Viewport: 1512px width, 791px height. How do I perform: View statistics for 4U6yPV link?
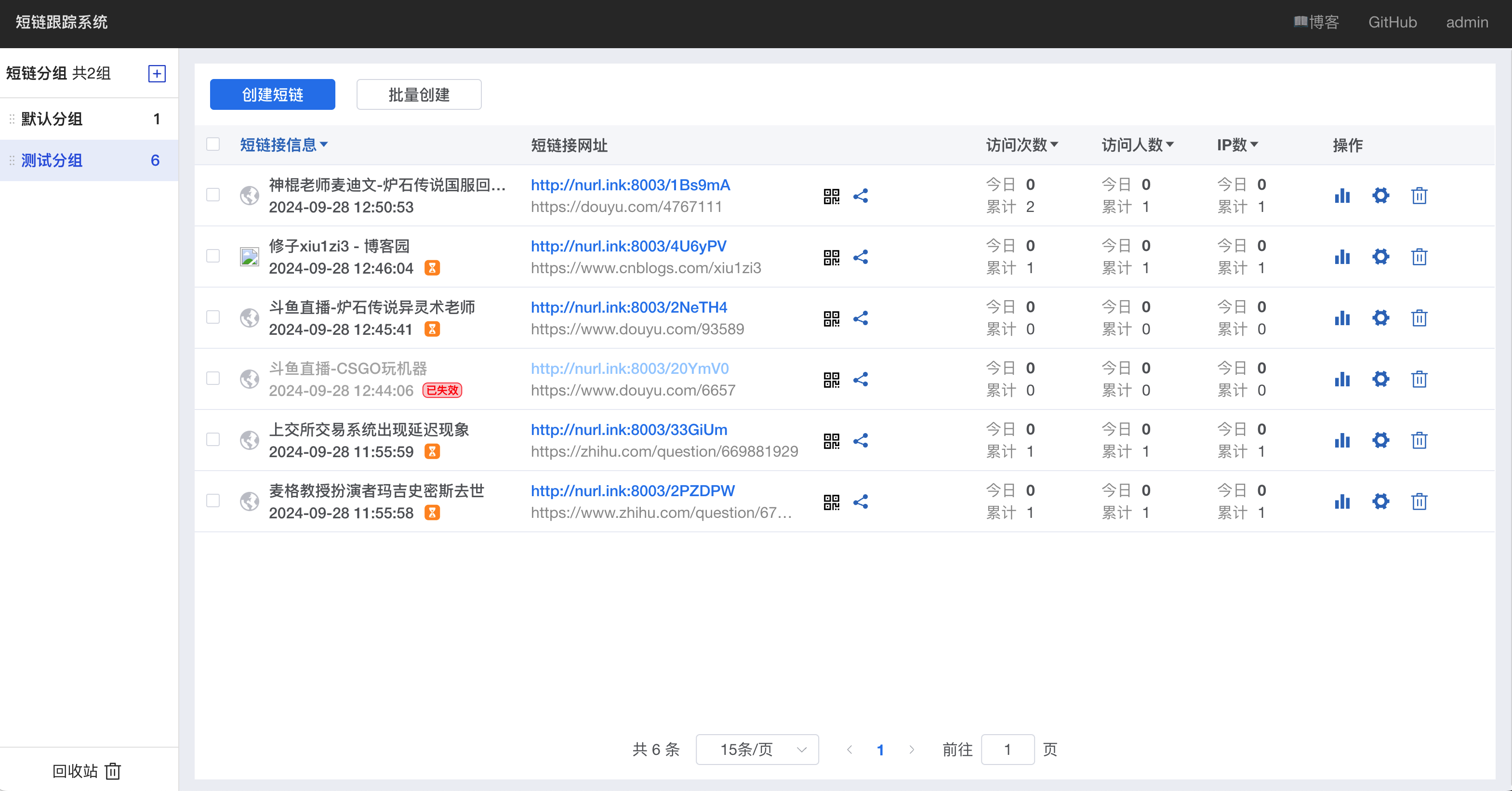[1342, 256]
